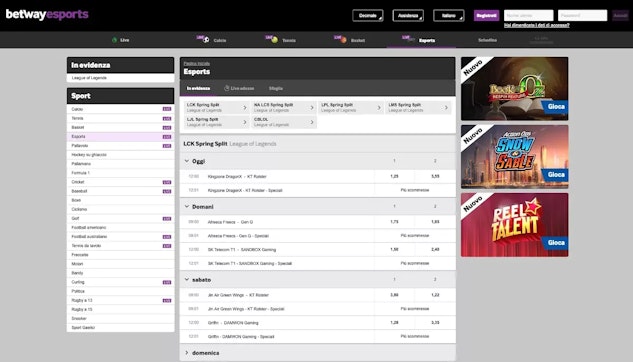Open Schedina in top navigation
This screenshot has width=633, height=362.
click(487, 40)
